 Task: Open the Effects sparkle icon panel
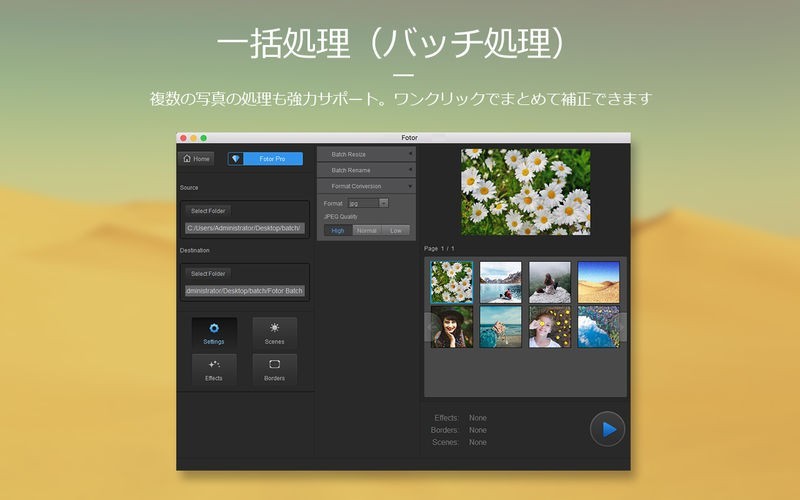pyautogui.click(x=214, y=370)
